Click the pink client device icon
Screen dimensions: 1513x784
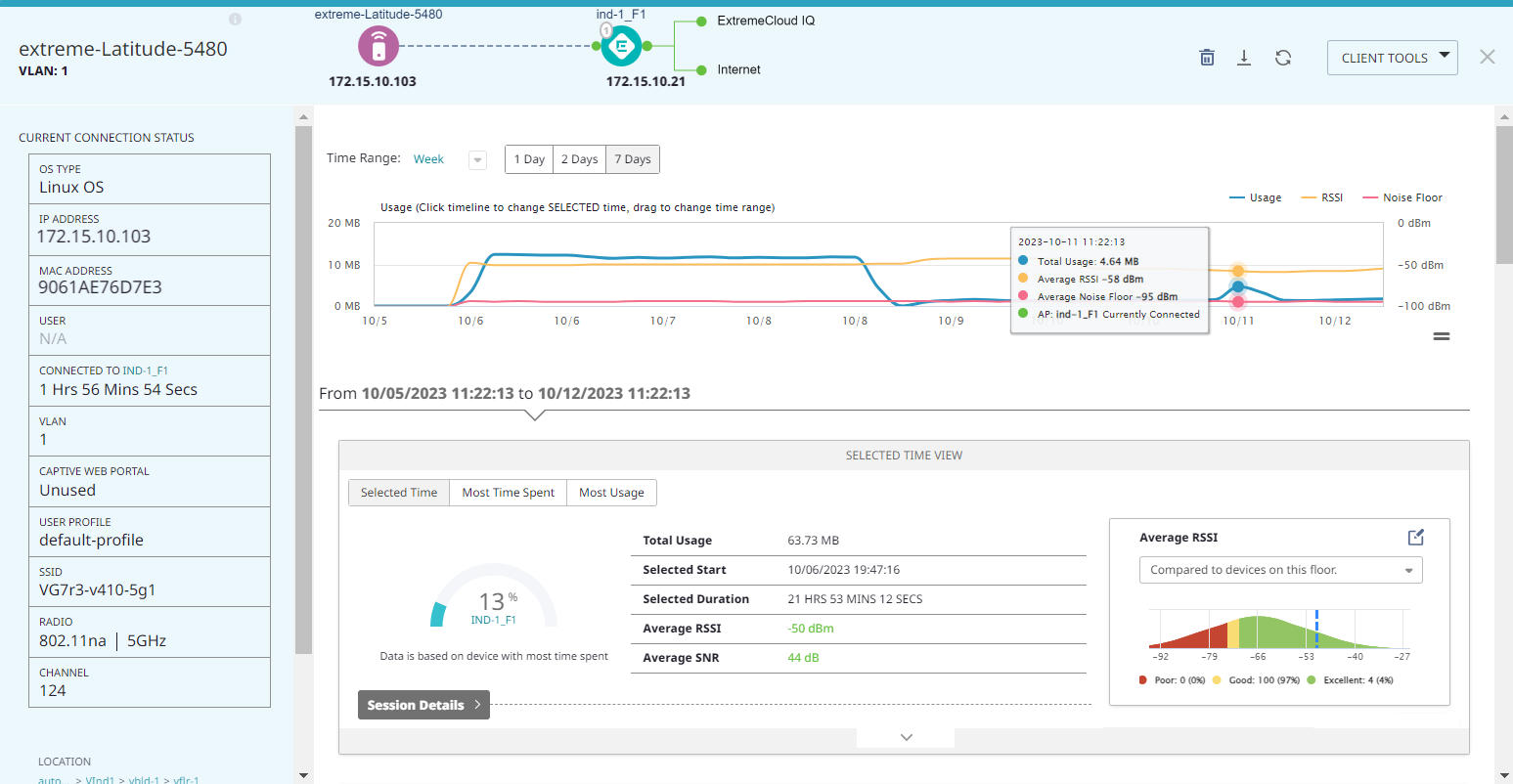tap(378, 46)
